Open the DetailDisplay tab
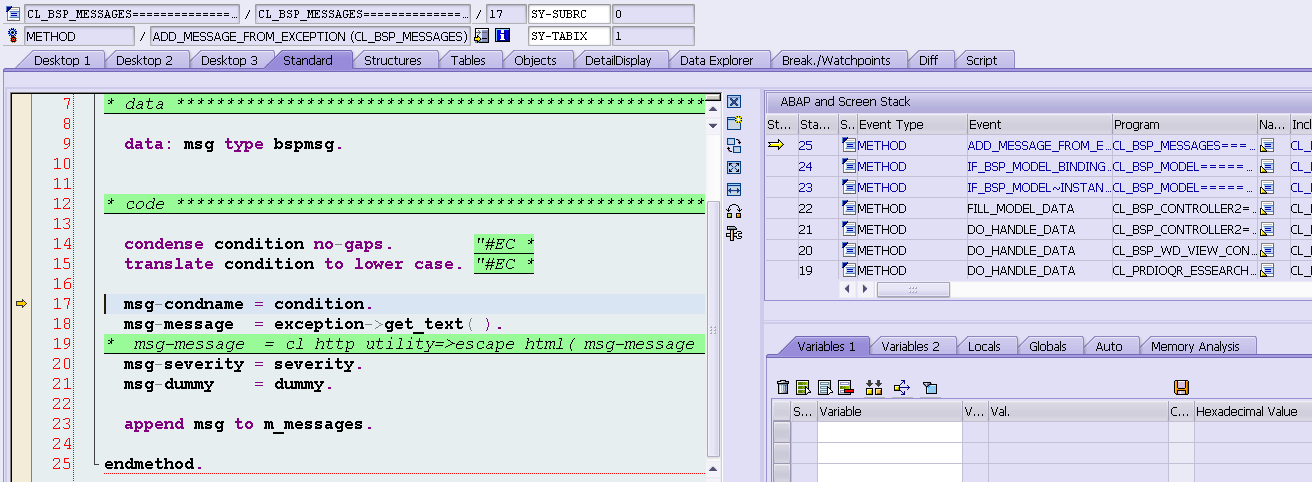1312x482 pixels. pyautogui.click(x=618, y=60)
